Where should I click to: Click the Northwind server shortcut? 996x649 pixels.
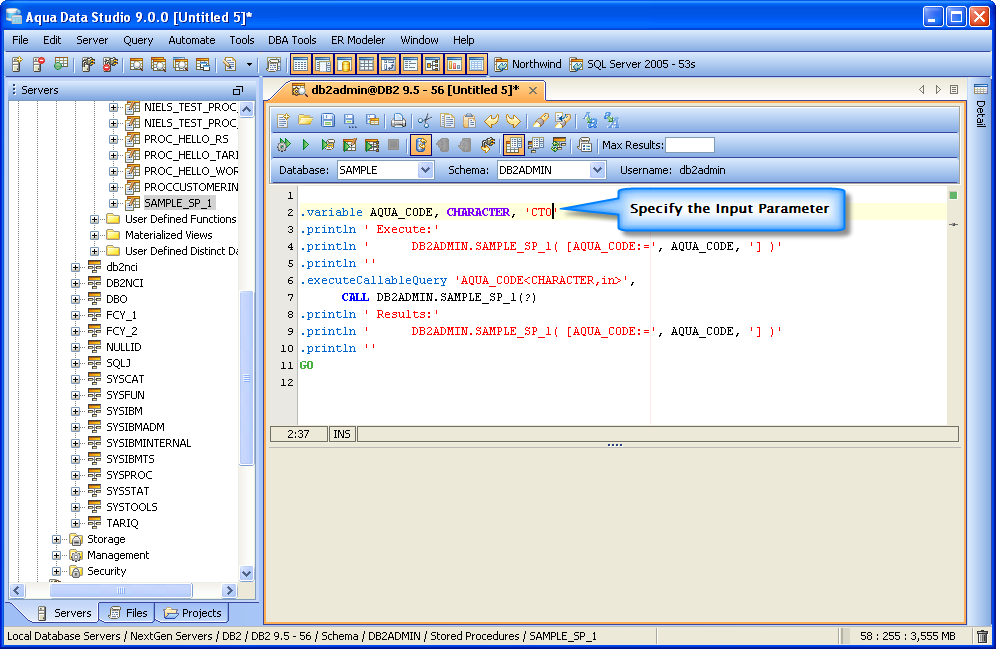527,64
